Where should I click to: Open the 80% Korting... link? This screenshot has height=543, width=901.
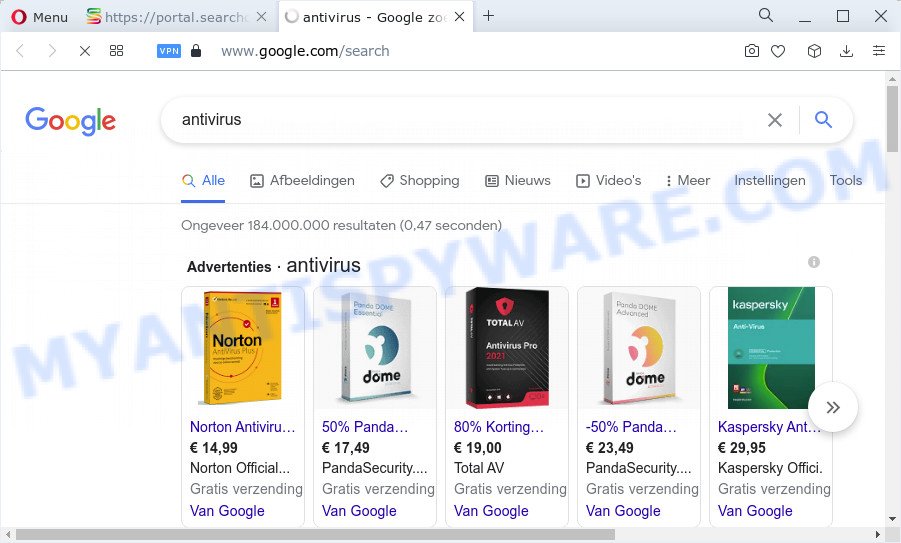(499, 427)
